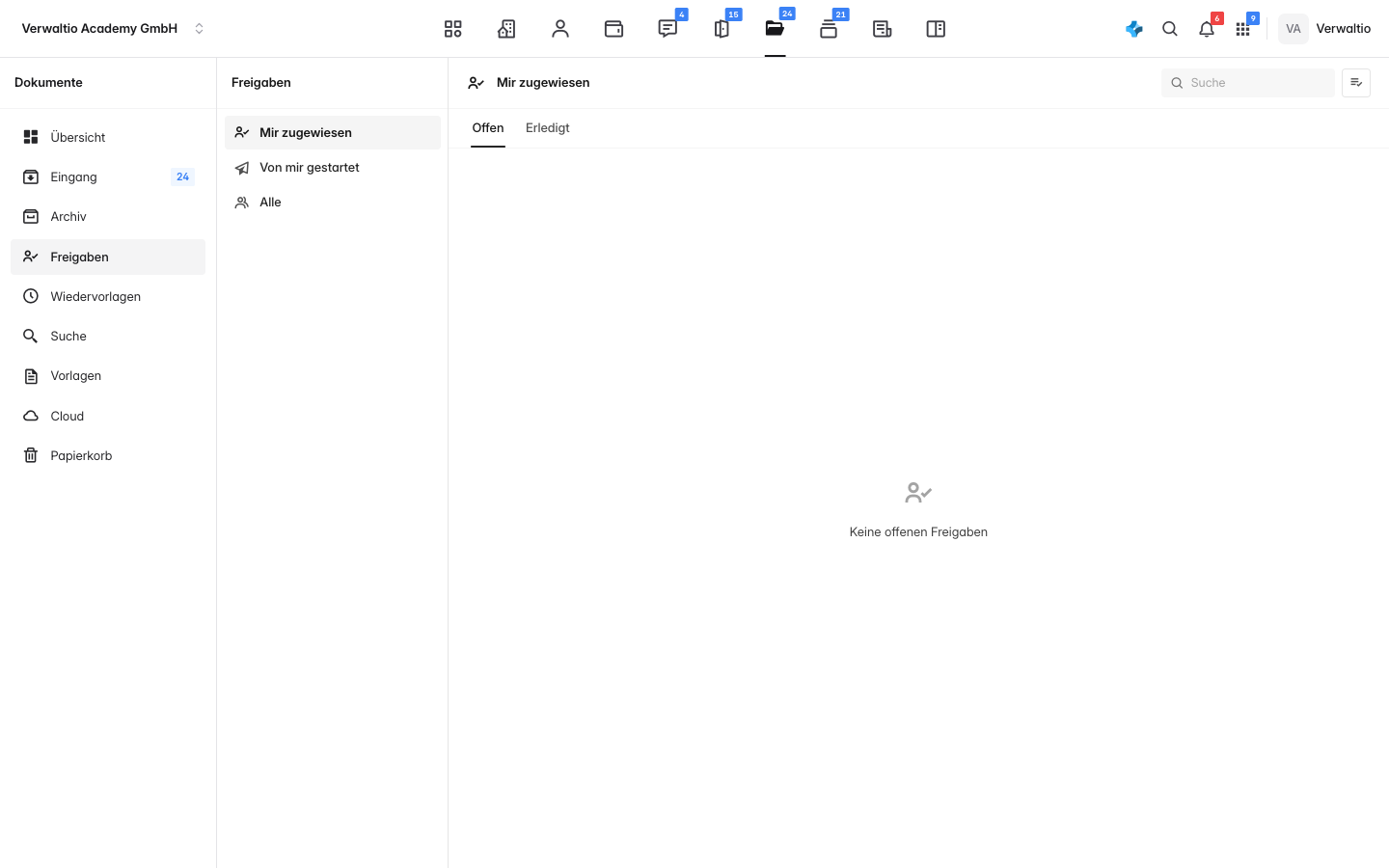Screen dimensions: 1389x868
Task: Select Von mir gestartet
Action: (x=333, y=168)
